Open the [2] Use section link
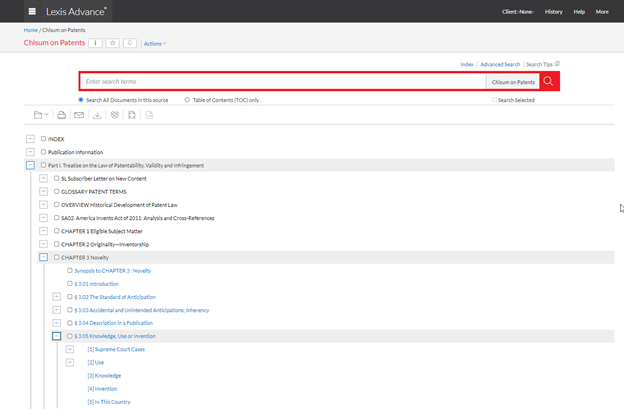This screenshot has height=409, width=624. pos(96,362)
